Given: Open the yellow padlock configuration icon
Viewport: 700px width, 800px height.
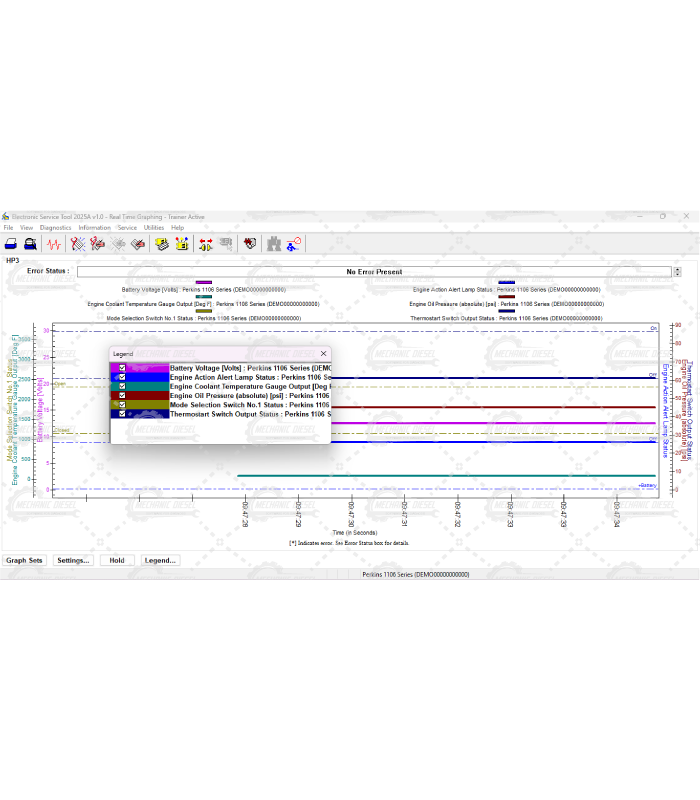Looking at the screenshot, I should tap(182, 244).
